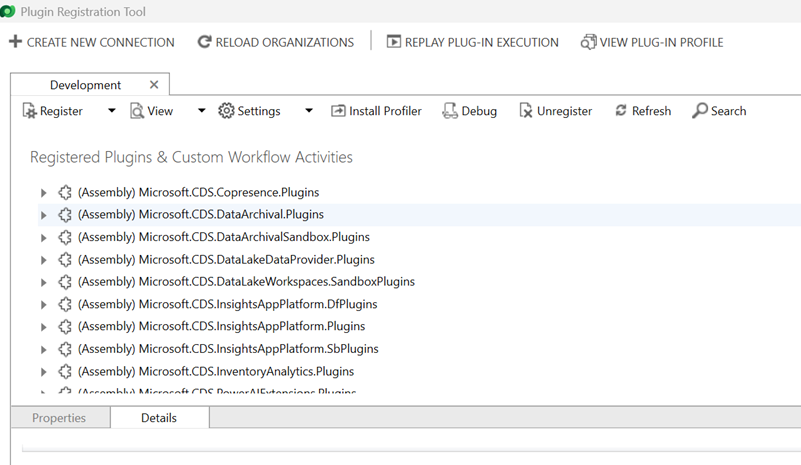Select the Microsoft.CDS.Copresence.Plugins assembly row
This screenshot has height=465, width=801.
[198, 192]
